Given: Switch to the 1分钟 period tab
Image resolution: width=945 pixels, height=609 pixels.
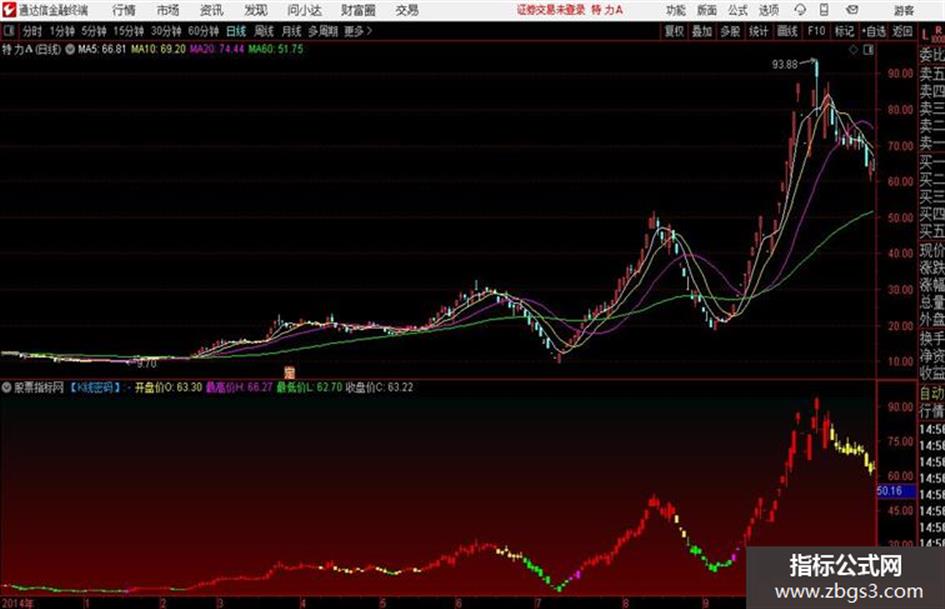Looking at the screenshot, I should 62,31.
